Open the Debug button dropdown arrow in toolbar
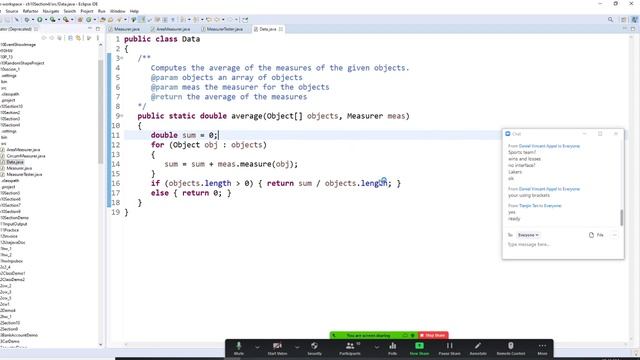Viewport: 640px width, 360px height. (32, 20)
